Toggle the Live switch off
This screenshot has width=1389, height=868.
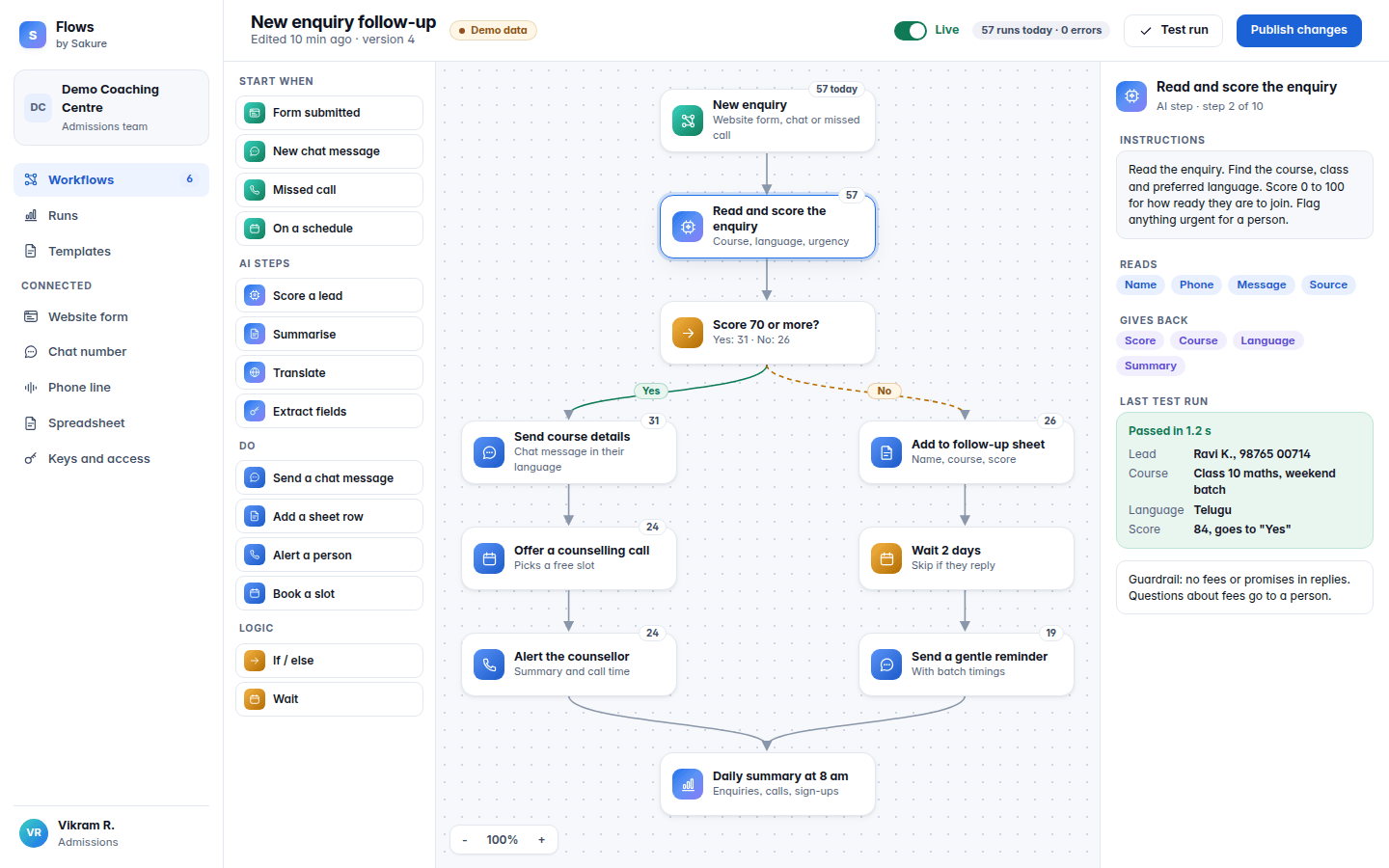[911, 31]
